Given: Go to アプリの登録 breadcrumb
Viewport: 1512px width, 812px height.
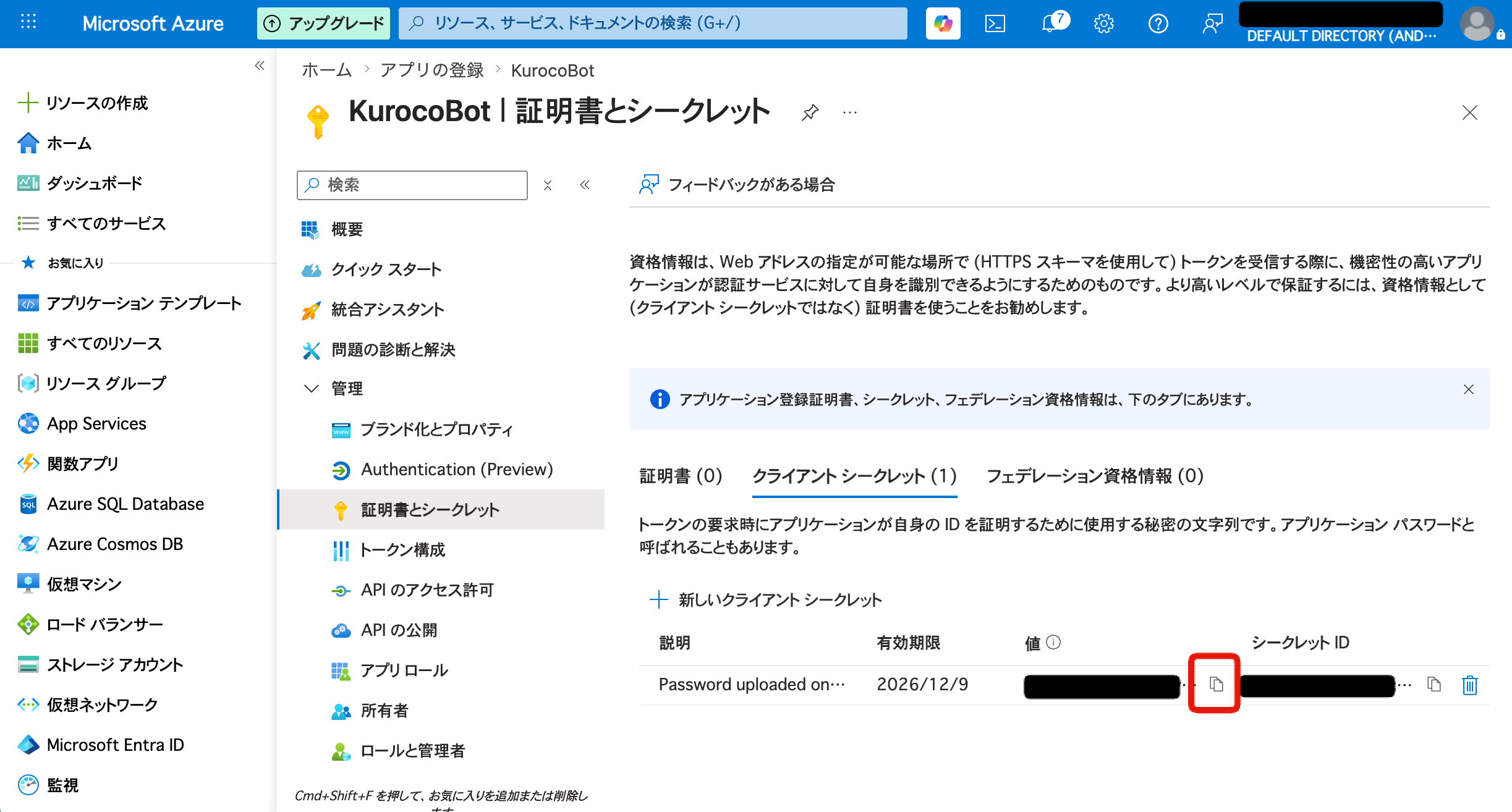Looking at the screenshot, I should click(431, 70).
